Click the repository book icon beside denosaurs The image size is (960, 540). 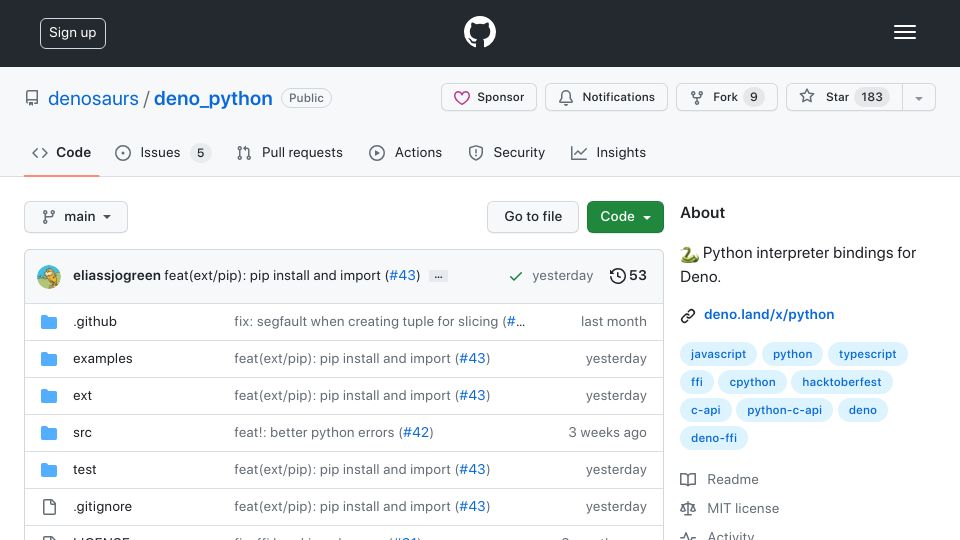point(32,98)
